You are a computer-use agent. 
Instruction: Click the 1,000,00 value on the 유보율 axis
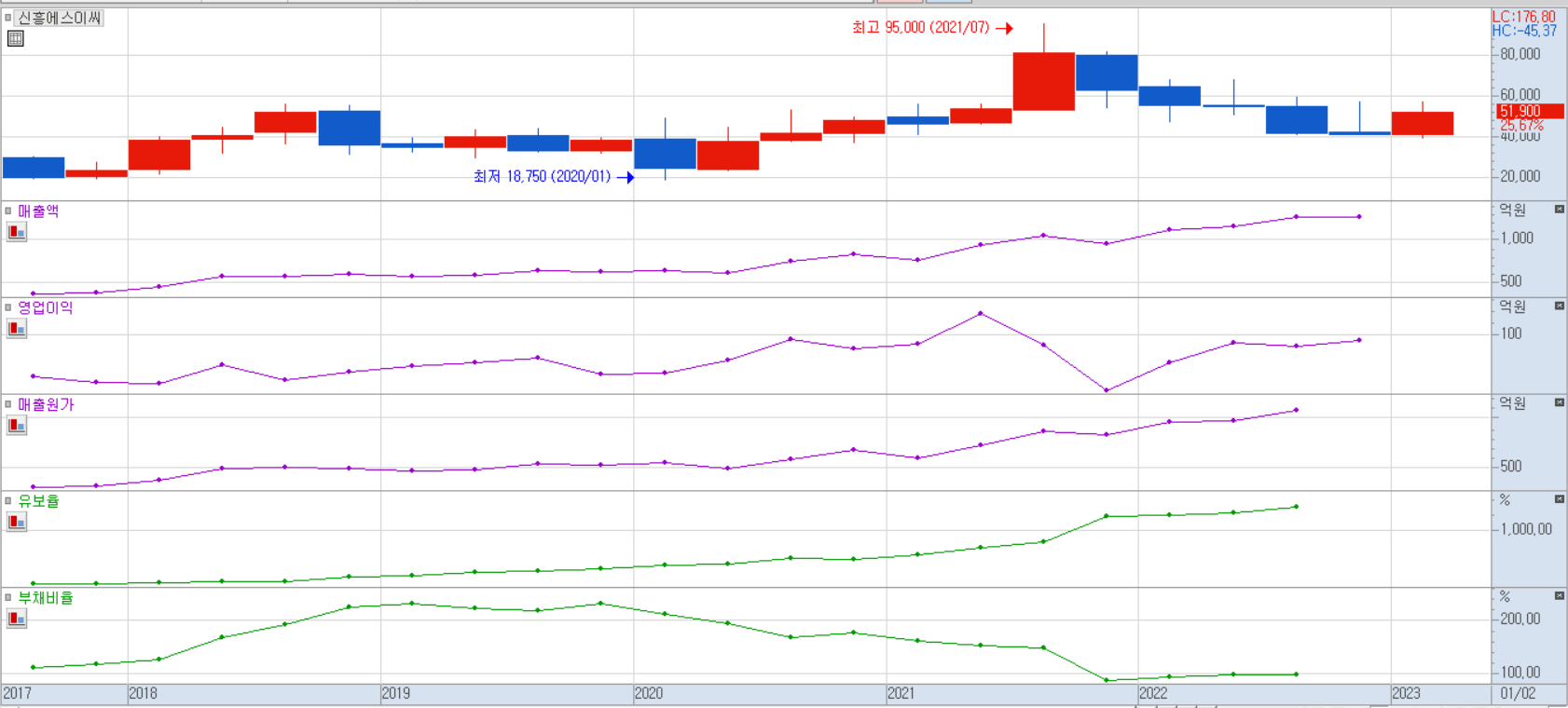[1526, 529]
